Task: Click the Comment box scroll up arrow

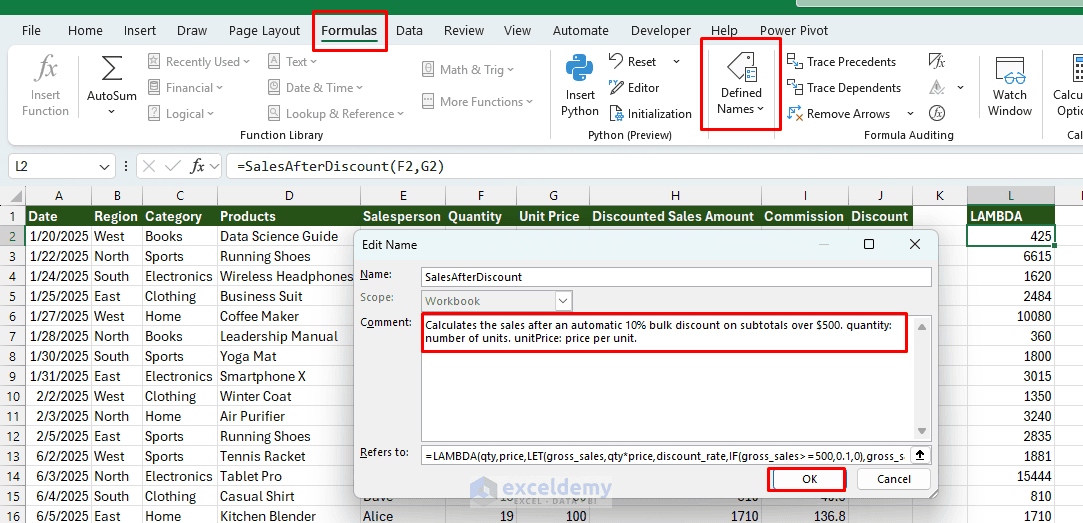Action: (922, 325)
